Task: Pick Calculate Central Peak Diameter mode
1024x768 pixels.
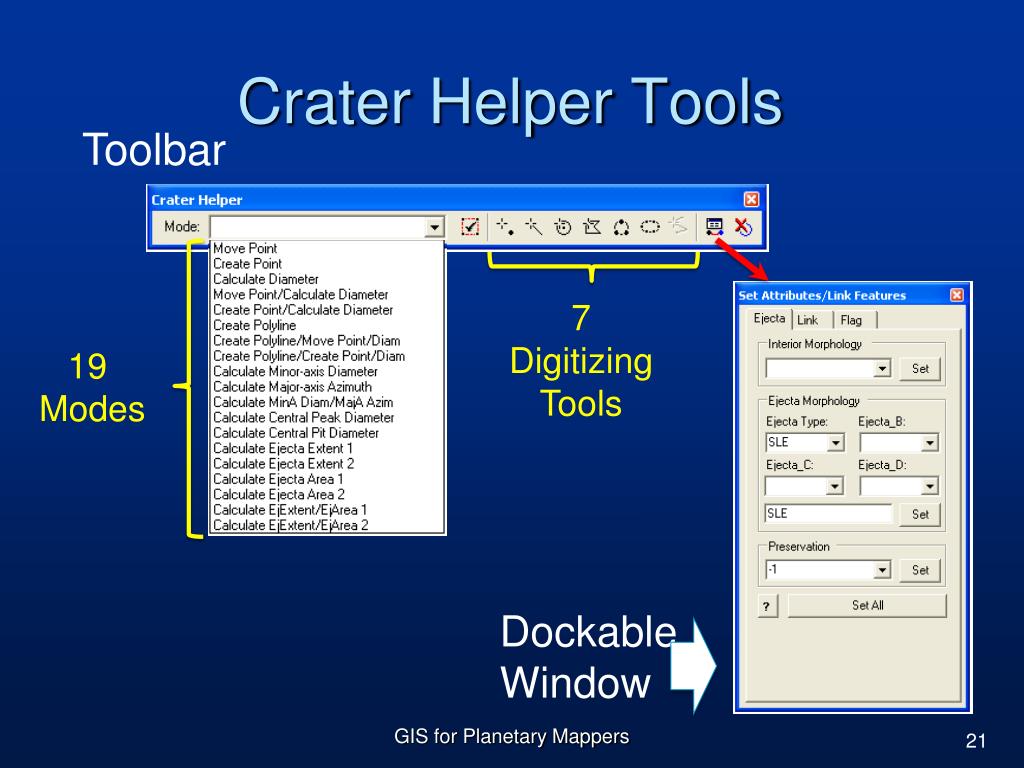Action: [327, 417]
